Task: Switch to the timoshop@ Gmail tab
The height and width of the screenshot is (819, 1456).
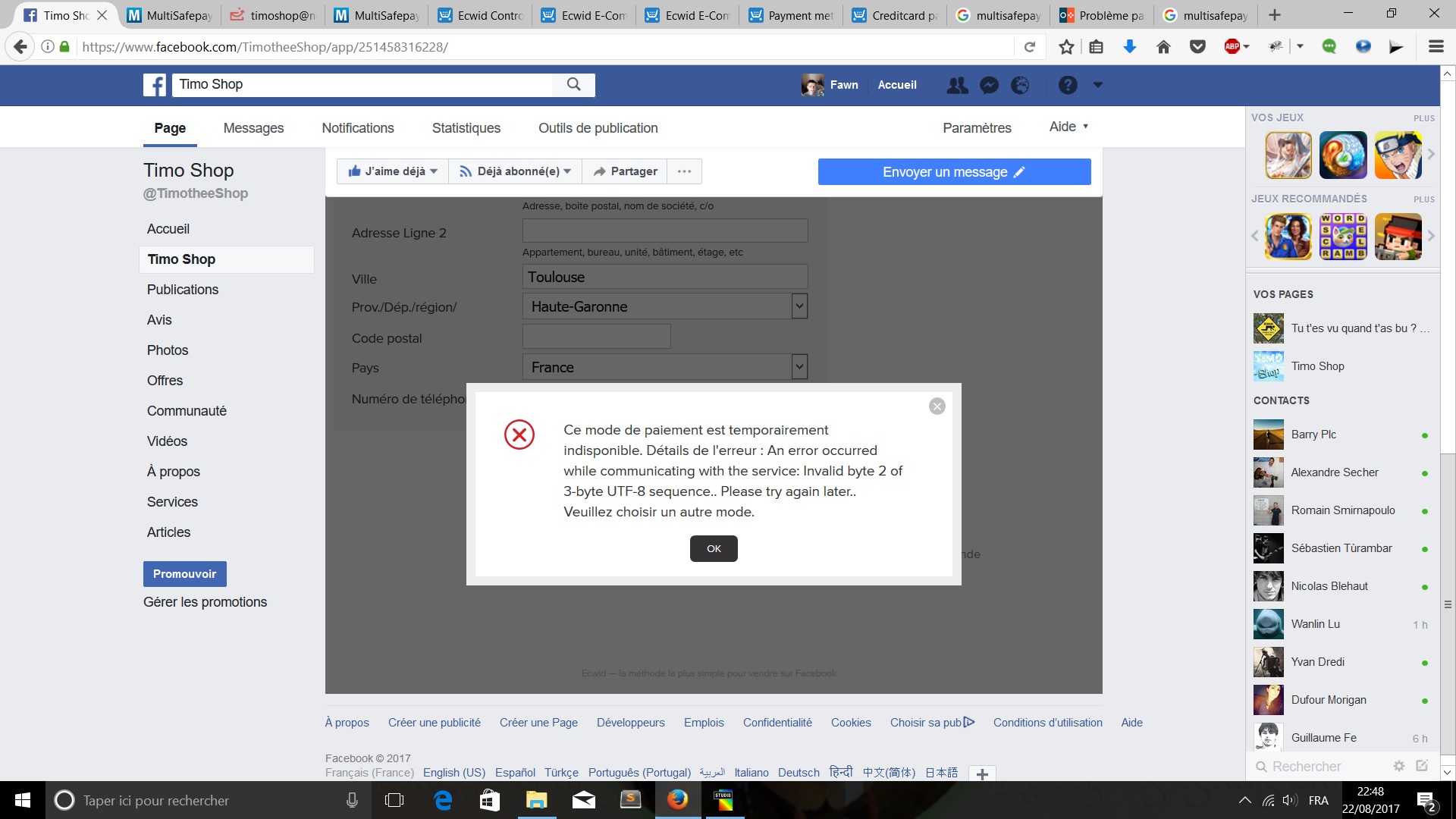Action: pyautogui.click(x=273, y=15)
